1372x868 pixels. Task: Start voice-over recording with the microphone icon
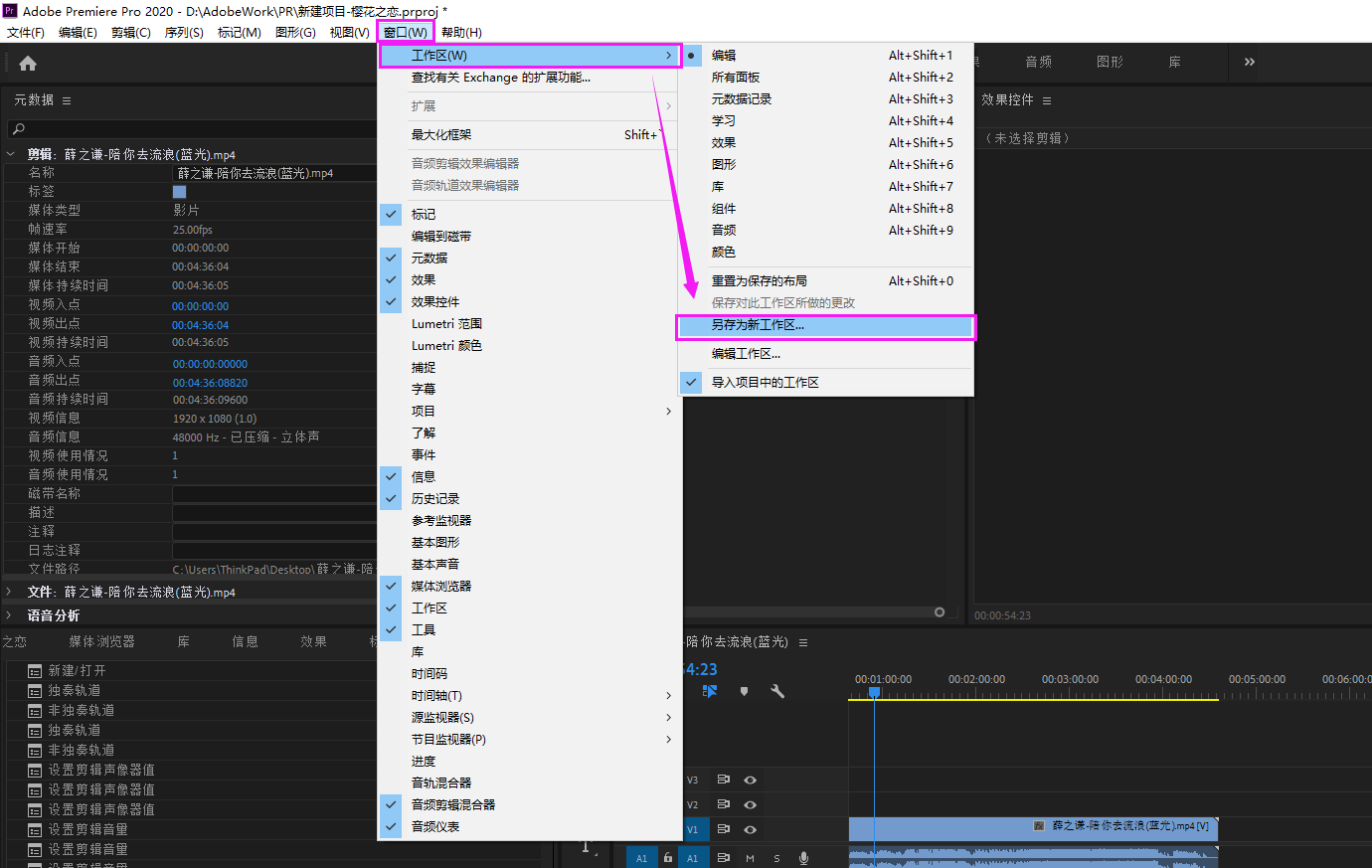[x=803, y=858]
